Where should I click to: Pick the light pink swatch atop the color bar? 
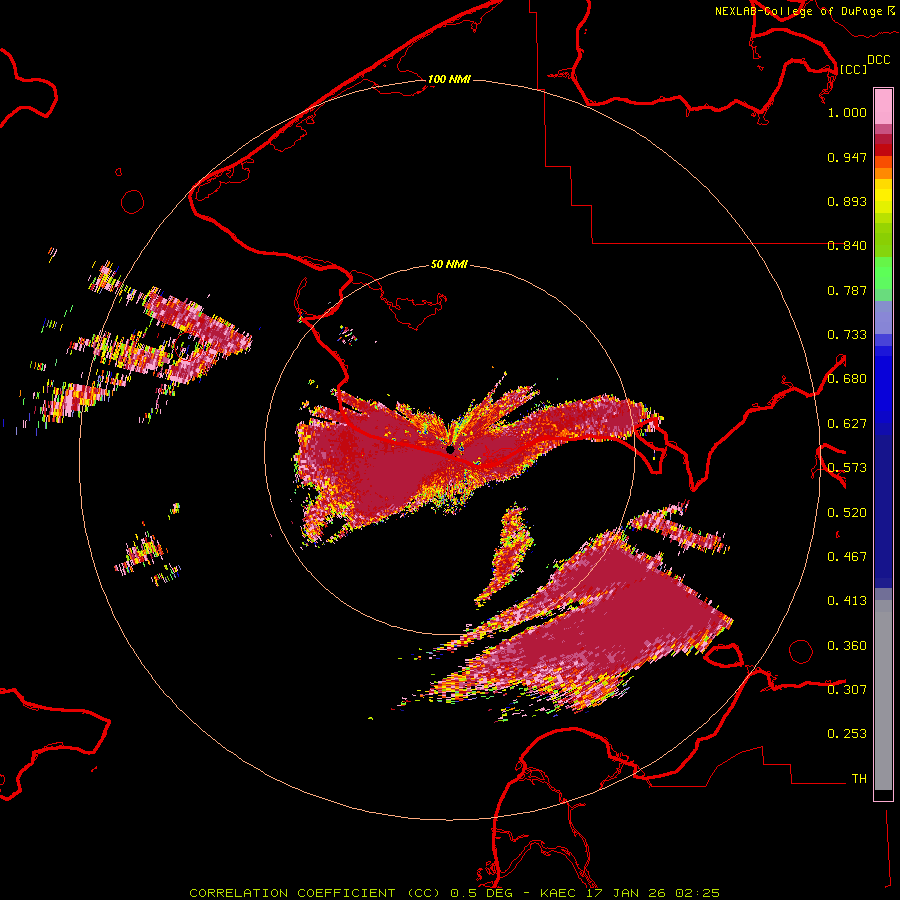pyautogui.click(x=883, y=106)
